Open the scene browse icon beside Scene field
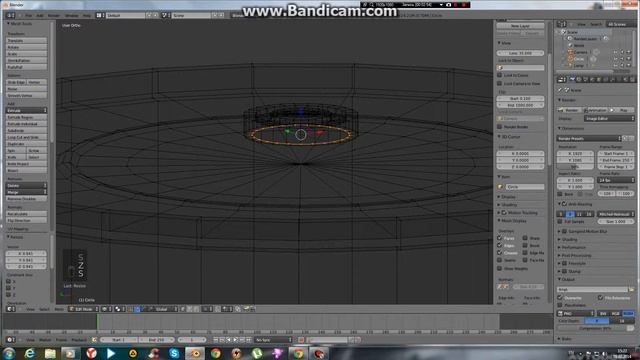640x360 pixels. [165, 15]
